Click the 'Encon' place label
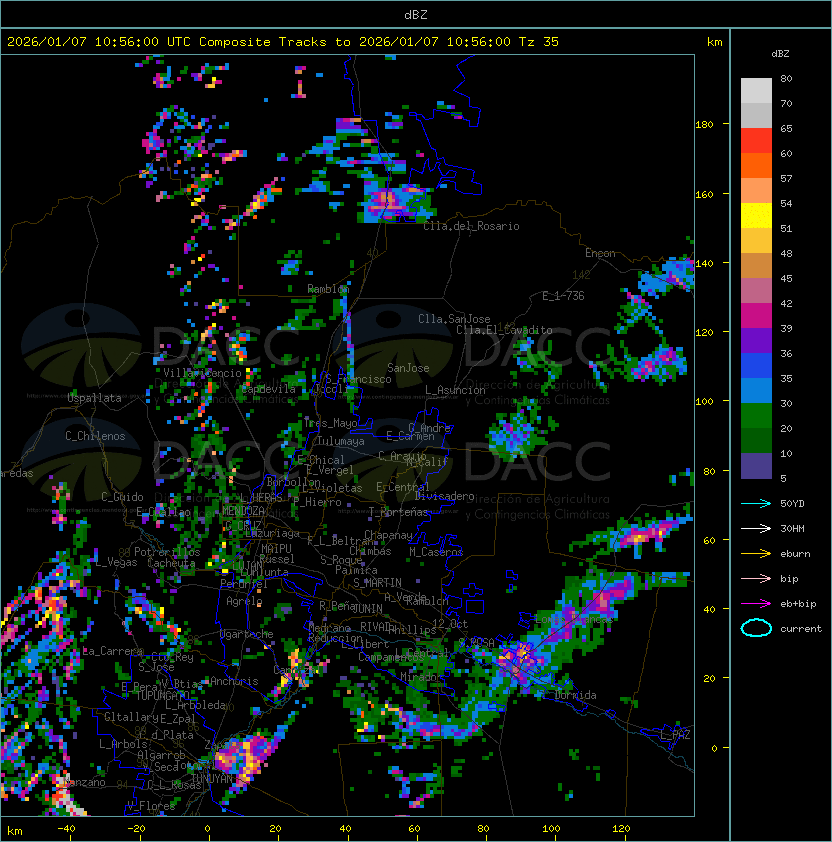Screen dimensions: 832x842 coord(600,253)
